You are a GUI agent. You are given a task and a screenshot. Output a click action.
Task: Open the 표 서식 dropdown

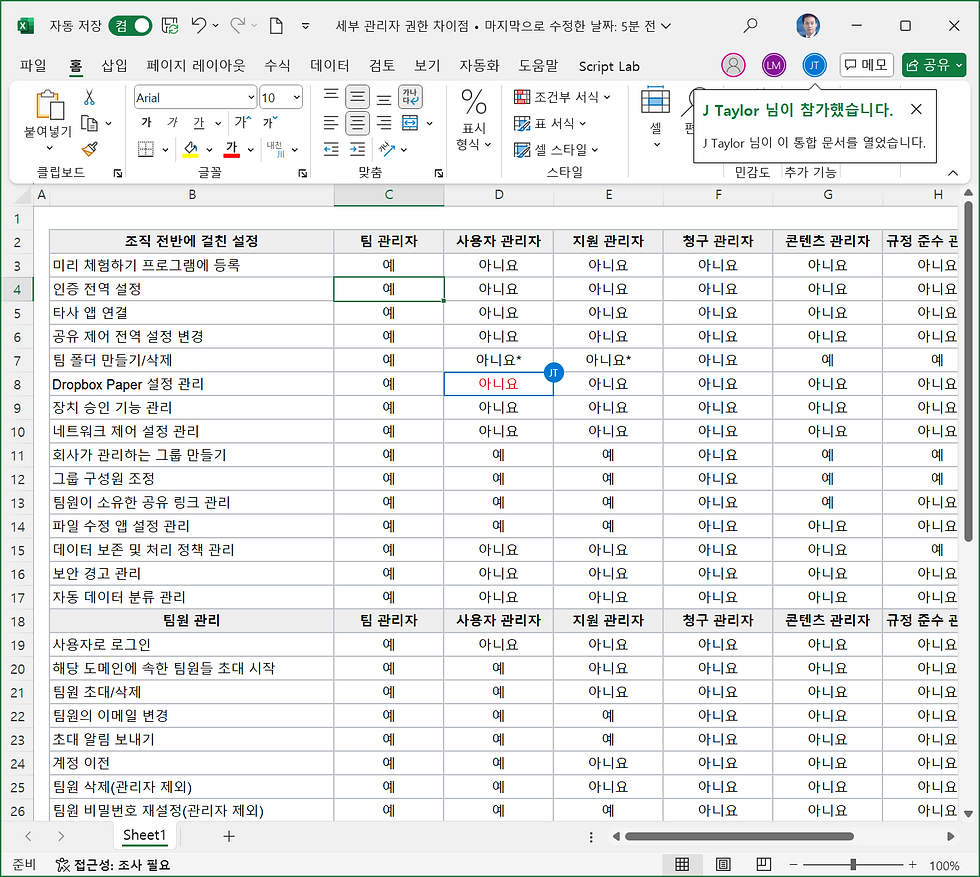pos(549,123)
